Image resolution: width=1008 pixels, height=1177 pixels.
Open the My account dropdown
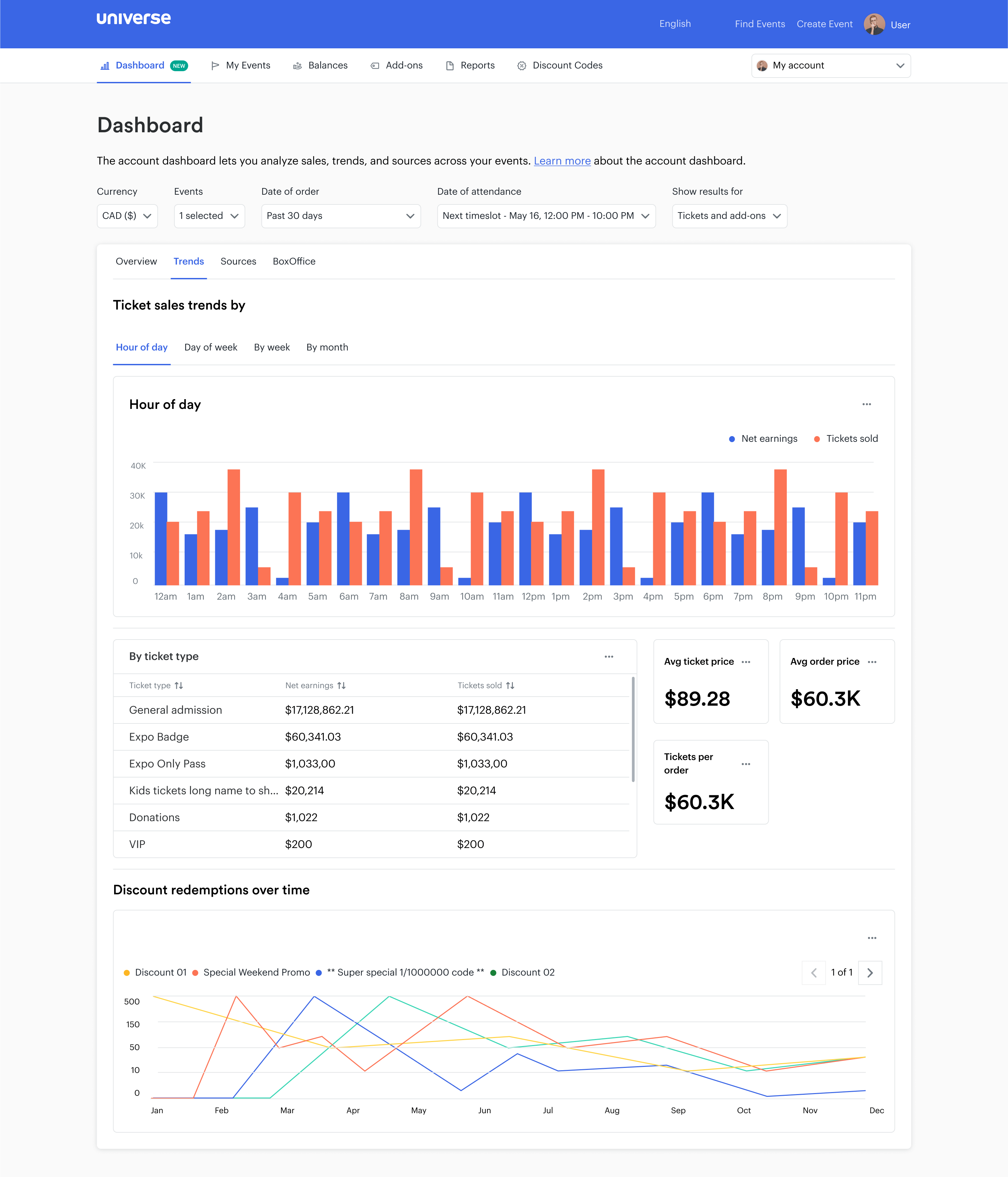coord(830,66)
